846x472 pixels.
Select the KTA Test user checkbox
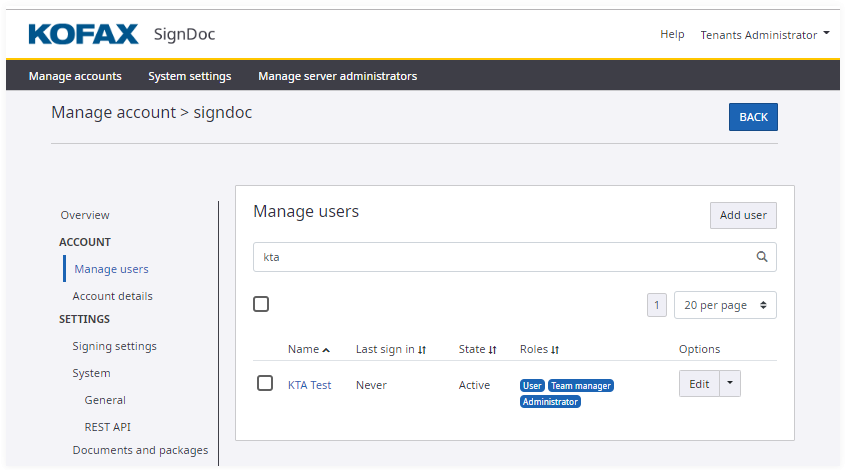point(265,383)
